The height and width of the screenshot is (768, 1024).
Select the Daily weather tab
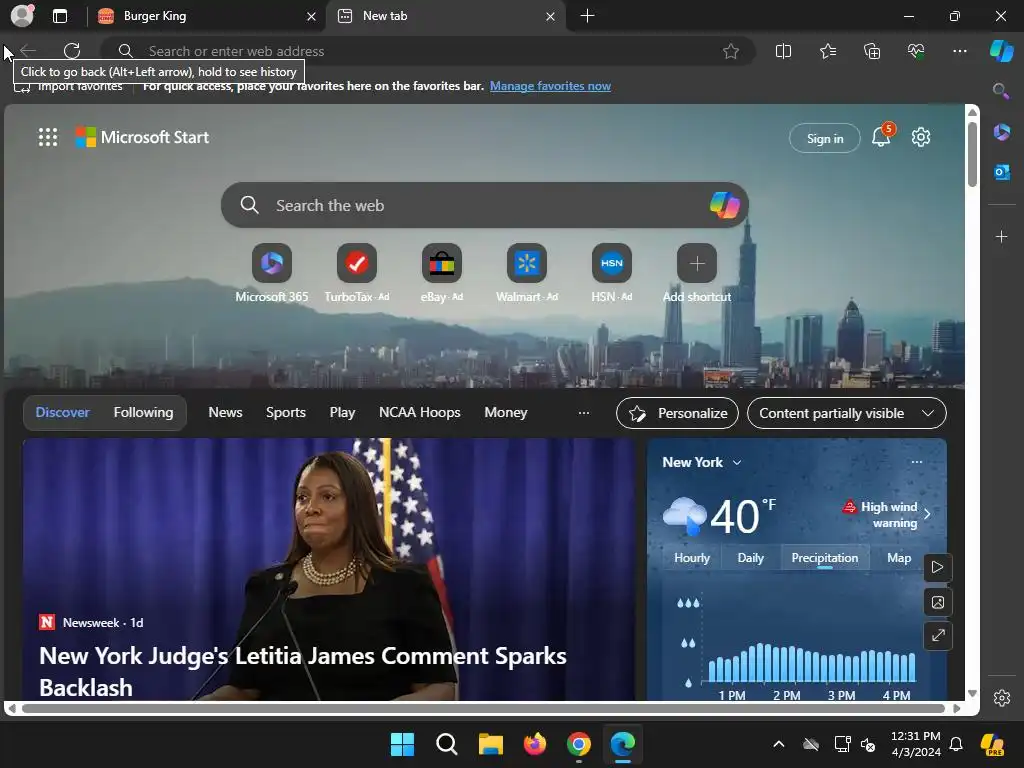click(750, 558)
